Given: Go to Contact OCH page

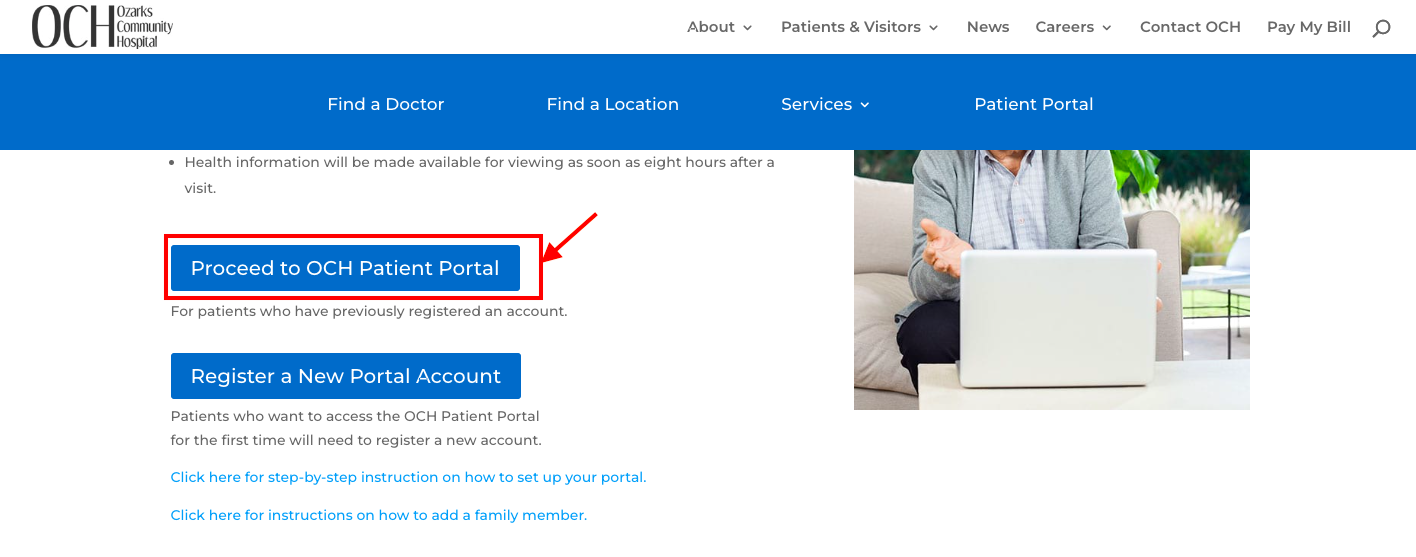Looking at the screenshot, I should point(1190,27).
